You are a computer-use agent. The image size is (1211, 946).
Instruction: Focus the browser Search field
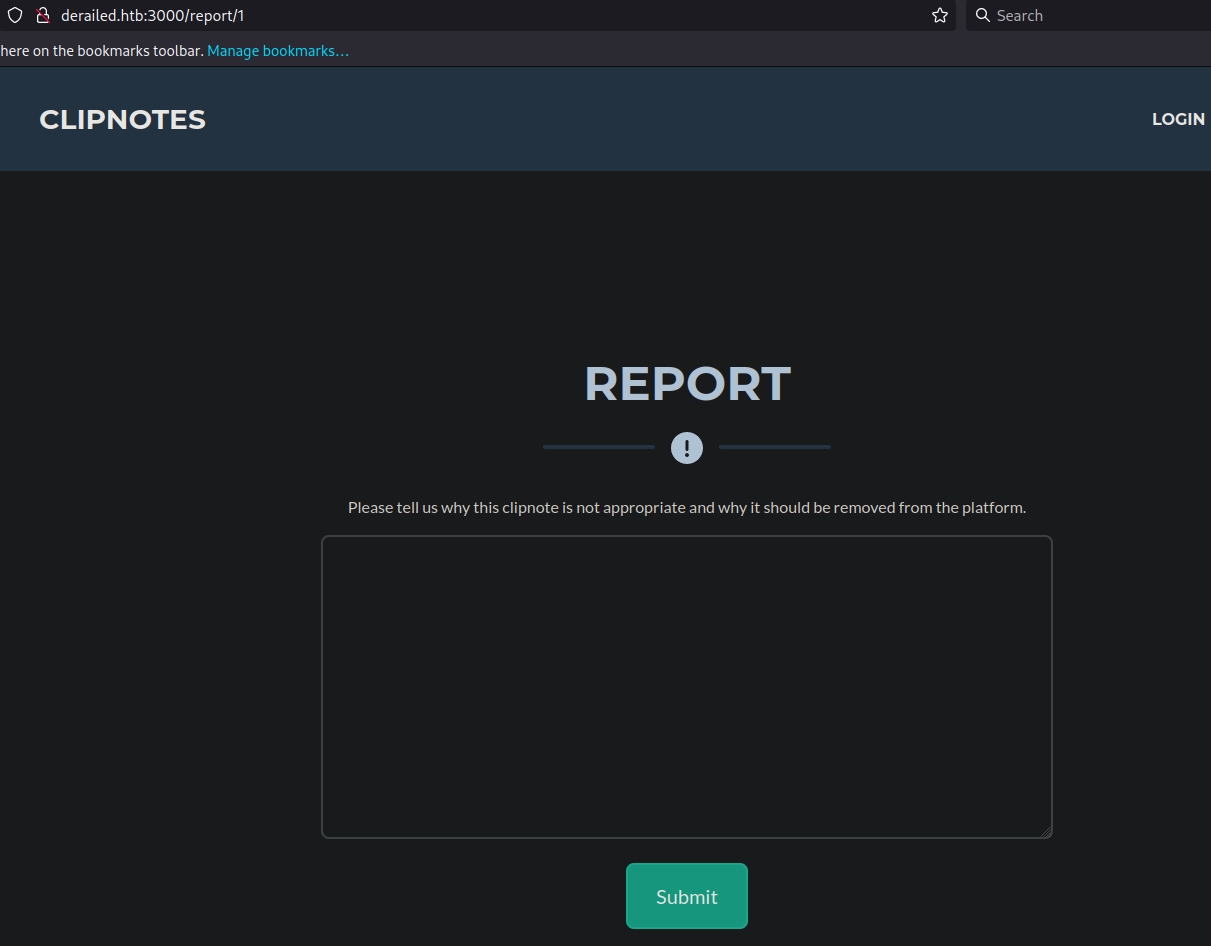pos(1090,15)
